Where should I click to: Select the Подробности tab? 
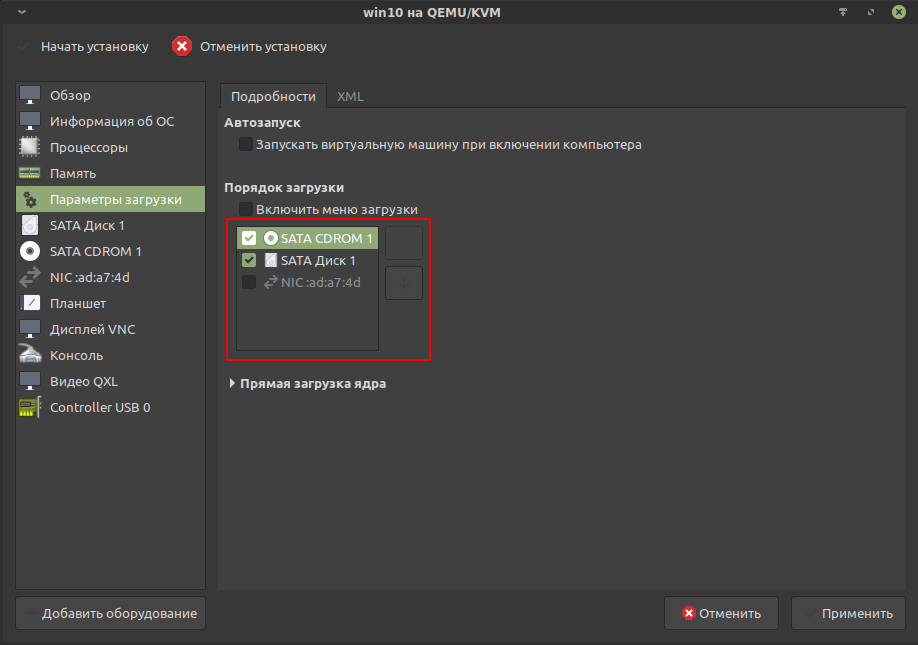point(273,97)
